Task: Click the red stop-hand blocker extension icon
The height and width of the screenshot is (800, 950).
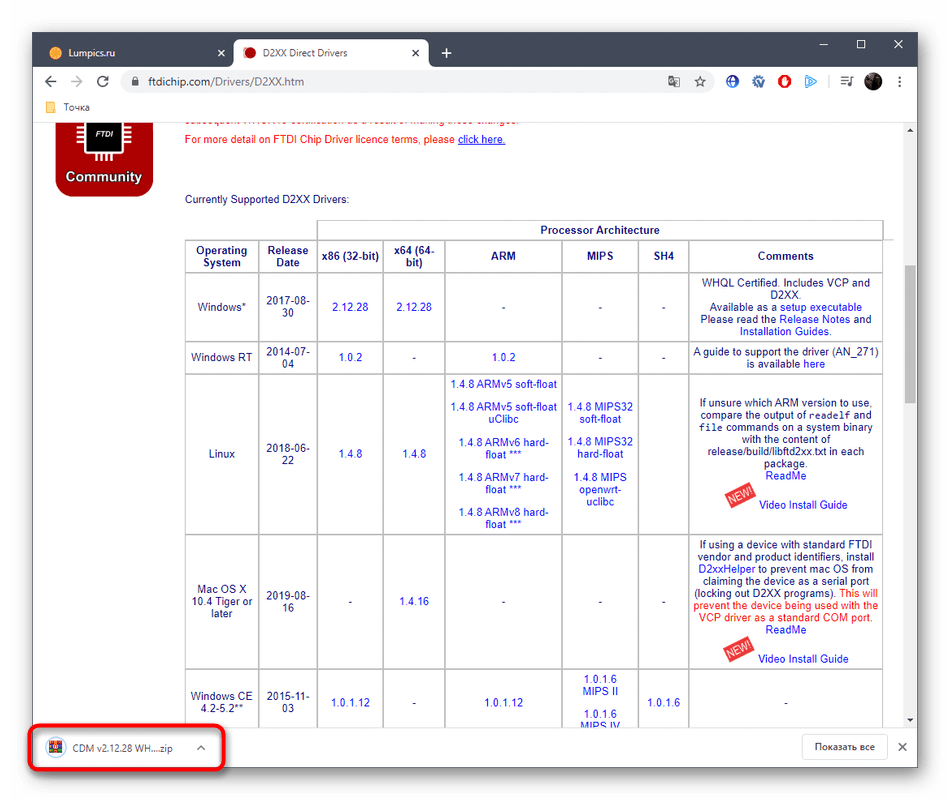Action: [x=785, y=82]
